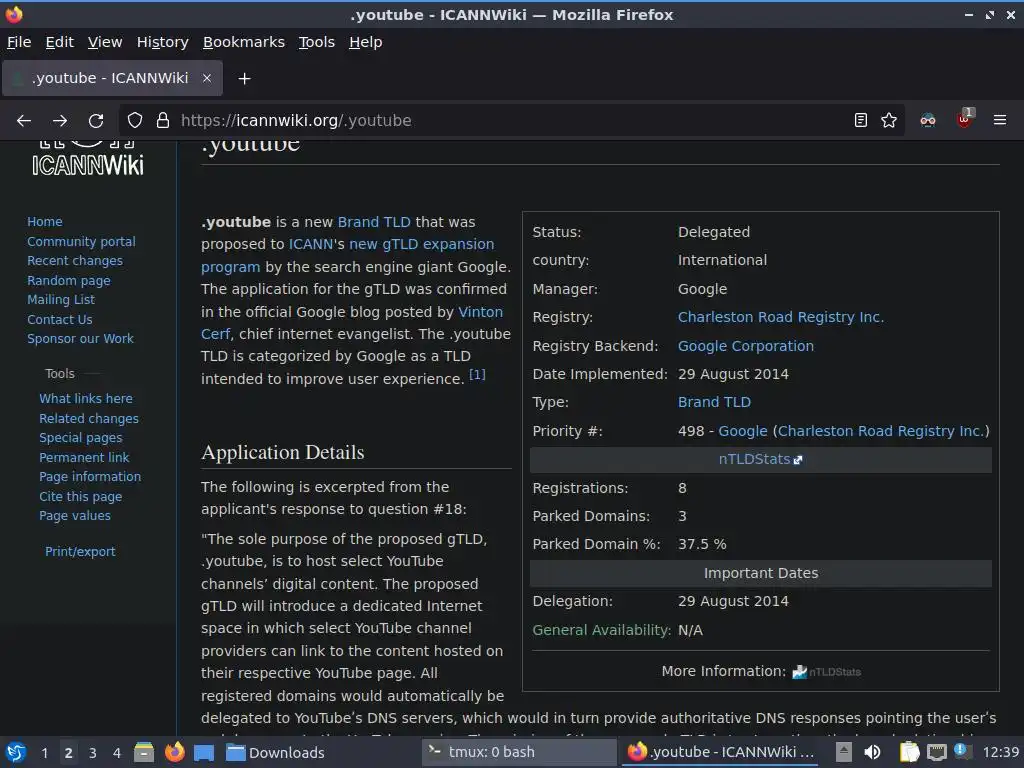Open the volume control tray icon
The width and height of the screenshot is (1024, 768).
coord(873,752)
